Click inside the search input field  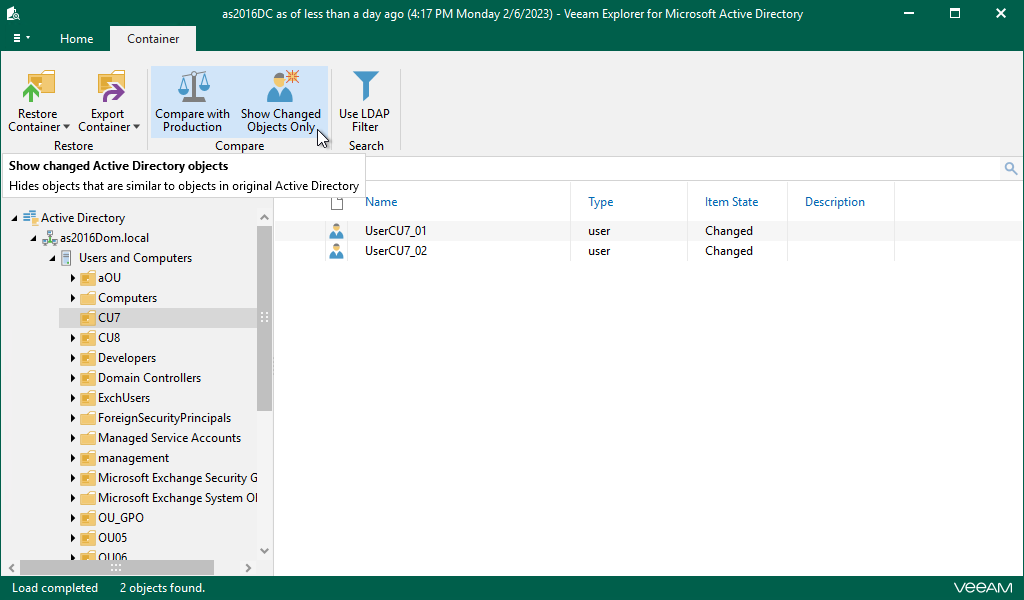click(682, 169)
